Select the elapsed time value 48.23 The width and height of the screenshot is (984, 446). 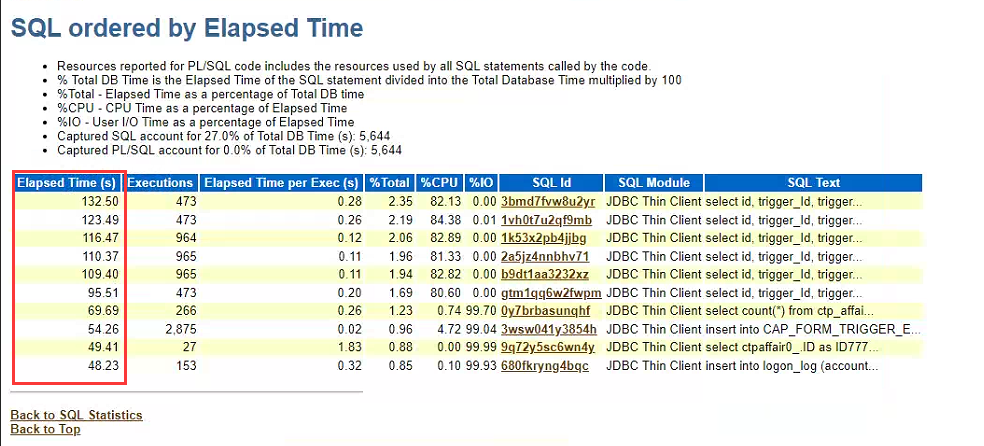[x=104, y=365]
